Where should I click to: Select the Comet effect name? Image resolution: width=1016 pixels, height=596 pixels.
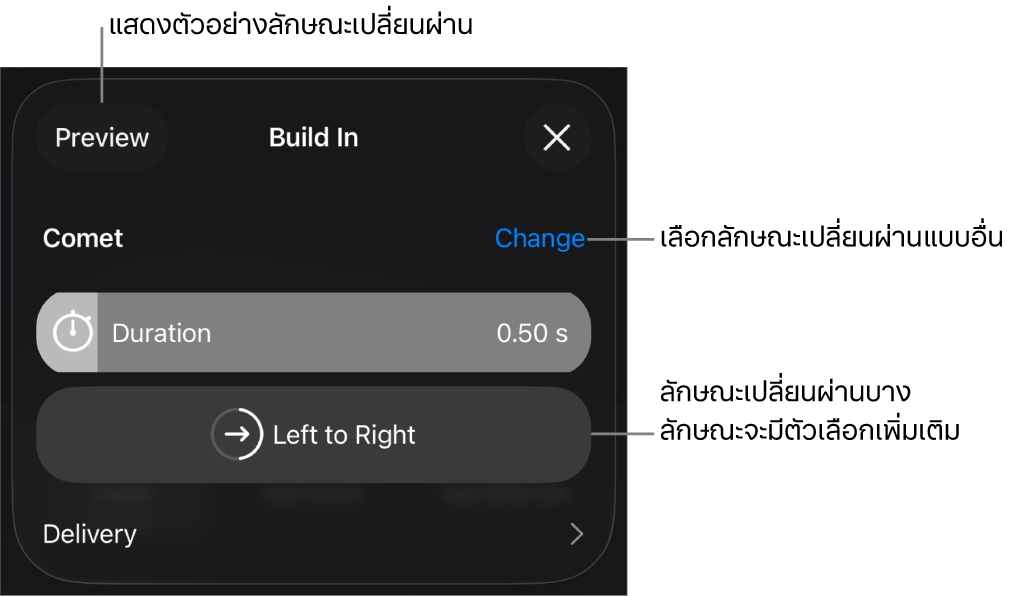click(x=83, y=239)
